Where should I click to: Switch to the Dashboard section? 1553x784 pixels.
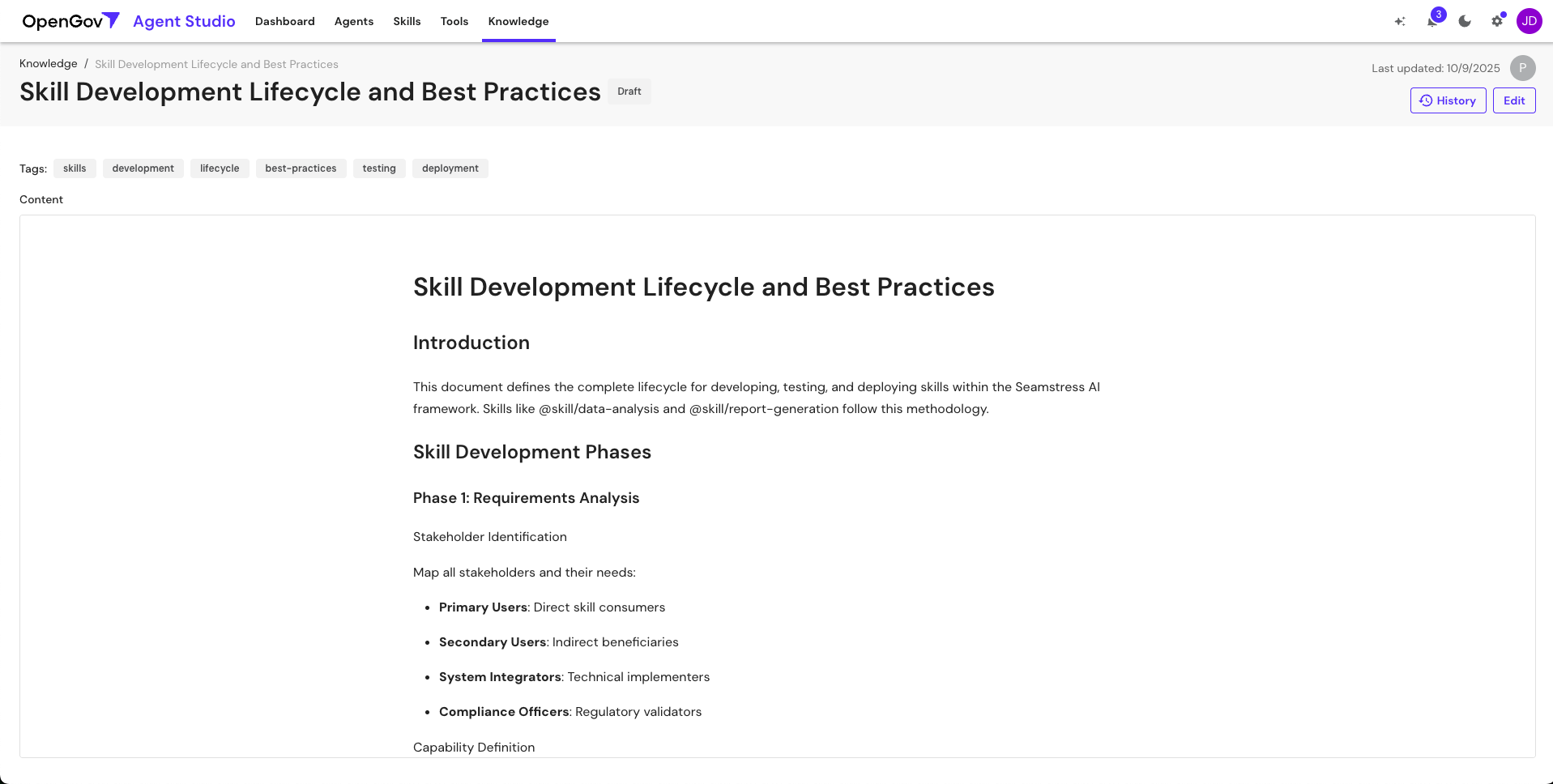tap(284, 21)
